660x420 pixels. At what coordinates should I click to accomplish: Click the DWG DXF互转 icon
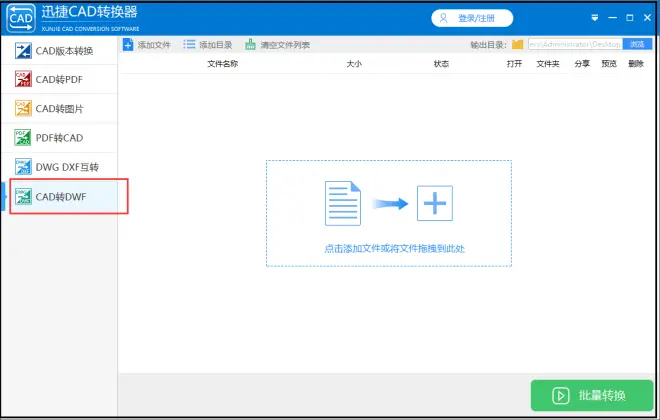[23, 167]
